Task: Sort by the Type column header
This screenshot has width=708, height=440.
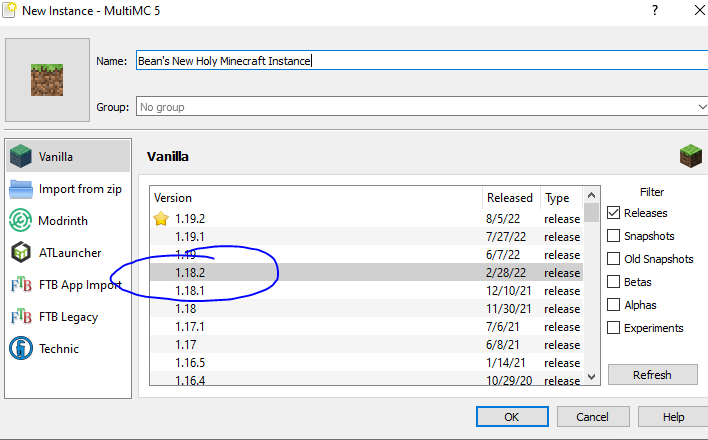Action: tap(561, 197)
